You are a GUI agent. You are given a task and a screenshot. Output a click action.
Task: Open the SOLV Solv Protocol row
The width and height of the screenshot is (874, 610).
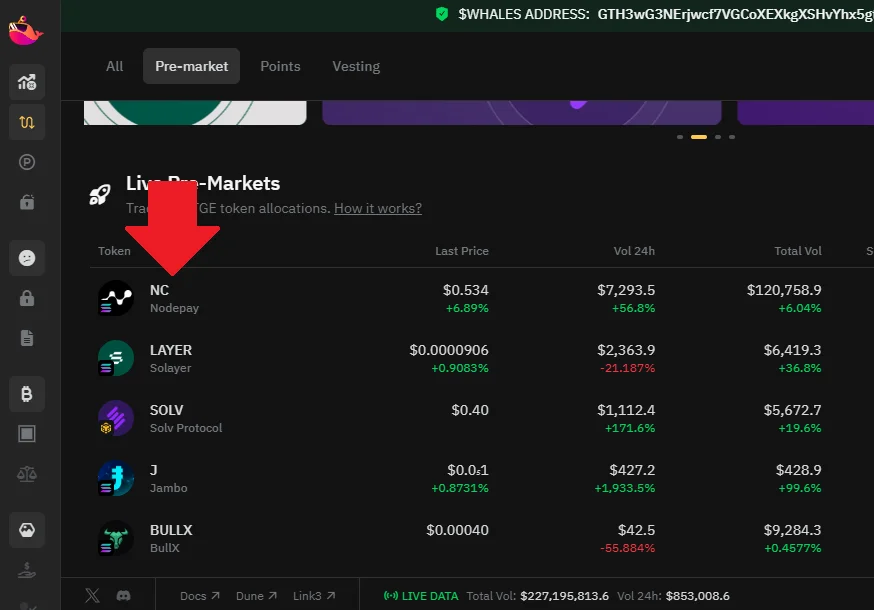point(482,418)
